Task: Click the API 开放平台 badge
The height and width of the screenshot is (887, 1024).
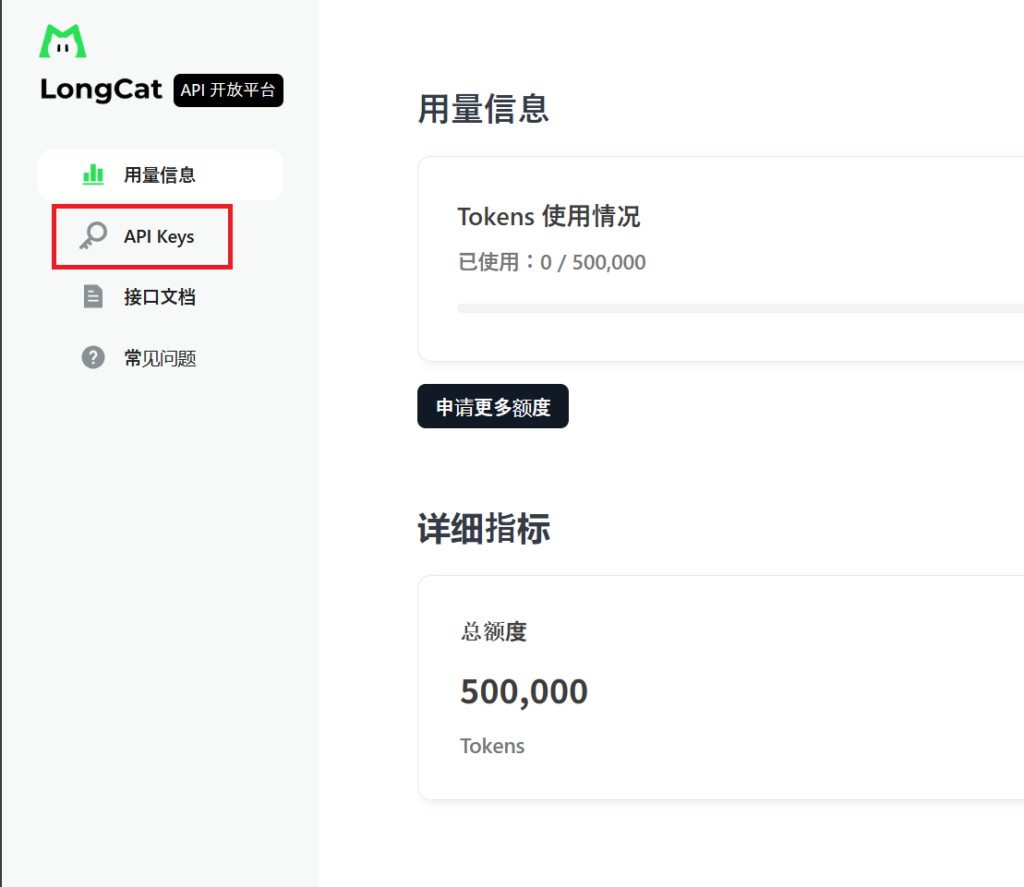Action: tap(228, 90)
